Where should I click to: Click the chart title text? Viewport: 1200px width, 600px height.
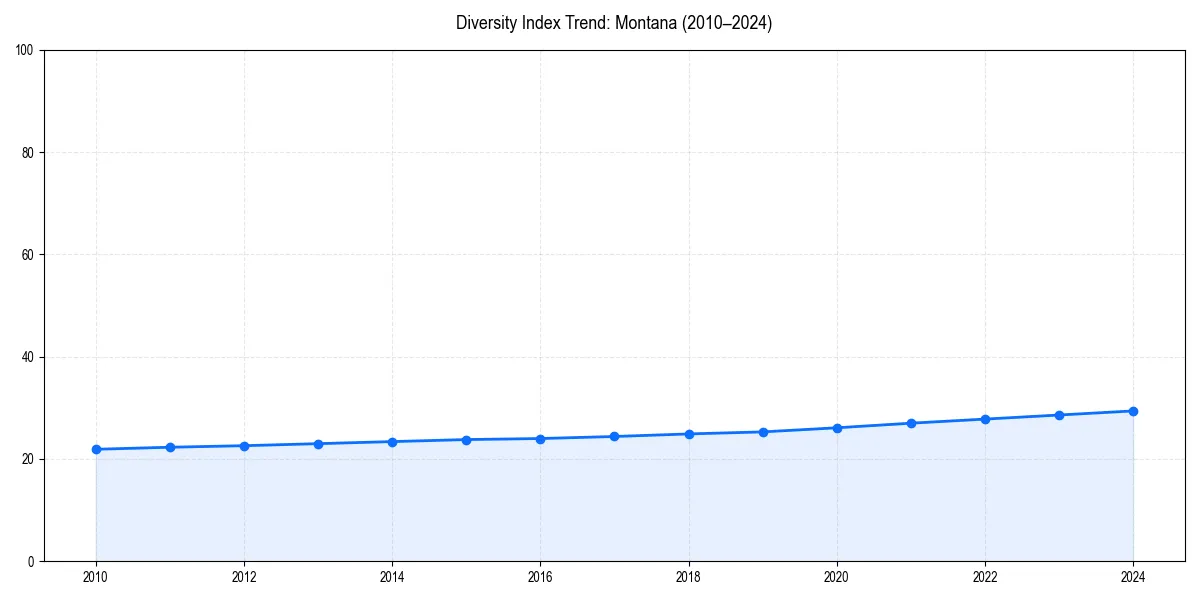(x=614, y=22)
